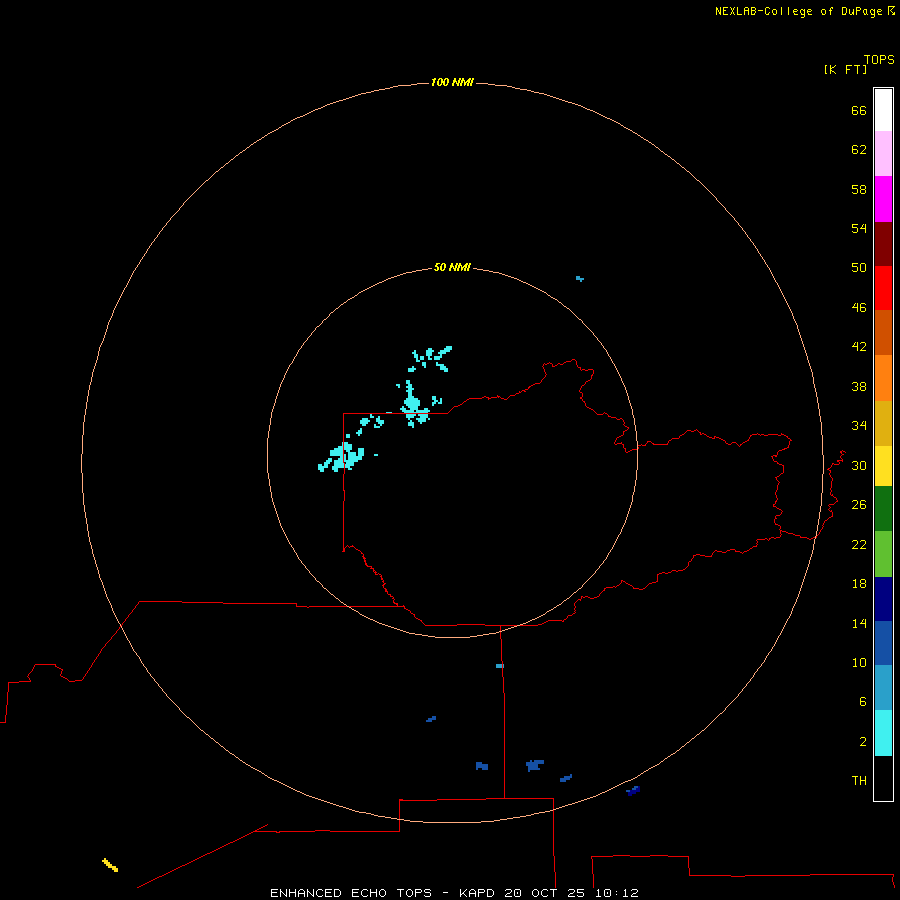The image size is (900, 900).
Task: Click the yellow echo at bottom left
Action: tap(110, 865)
